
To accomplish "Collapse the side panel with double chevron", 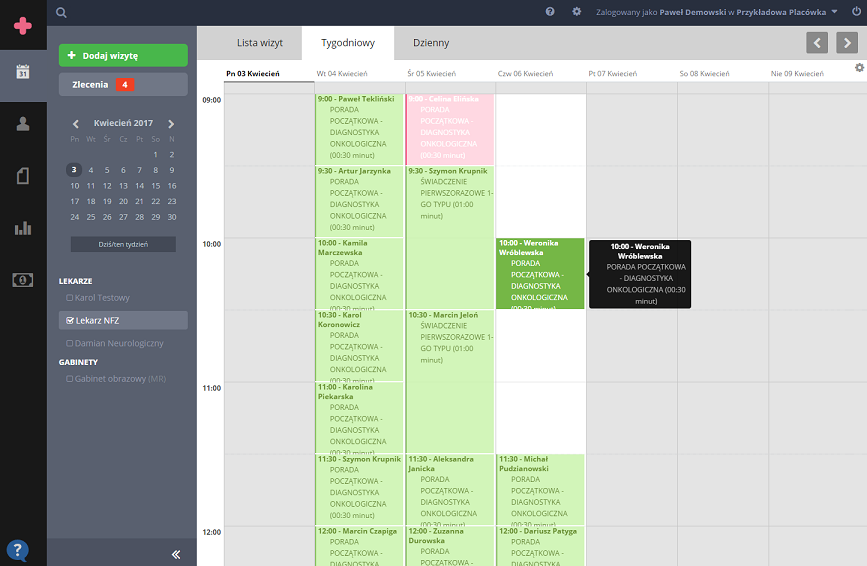I will coord(175,554).
